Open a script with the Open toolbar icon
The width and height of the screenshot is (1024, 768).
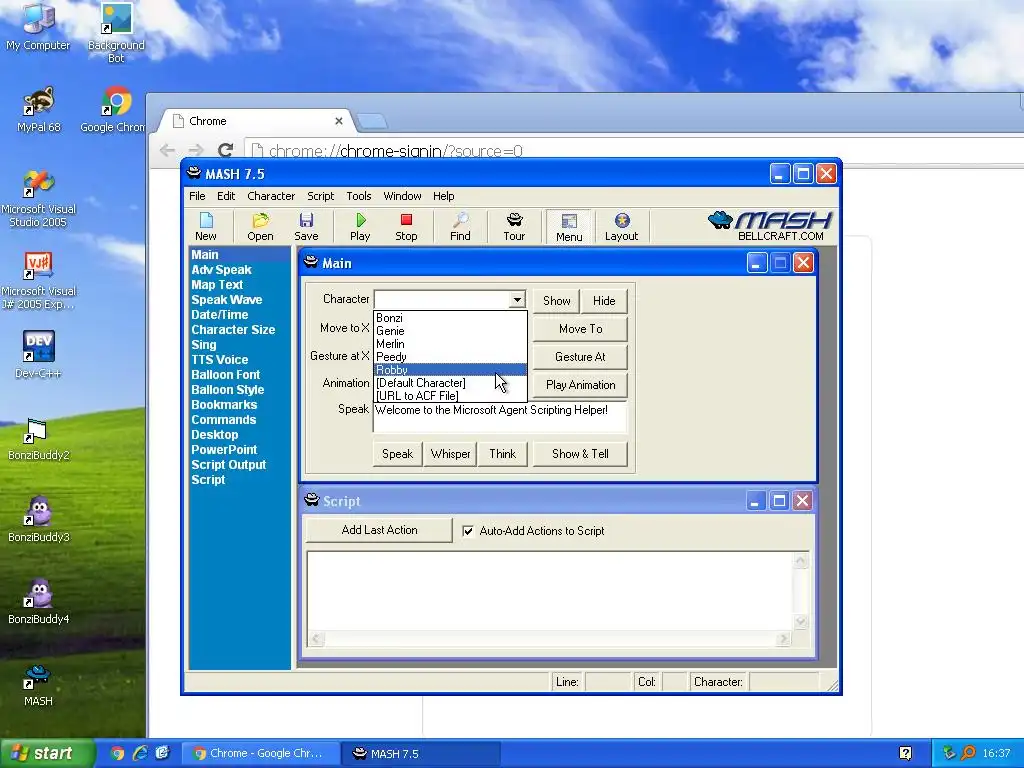260,227
